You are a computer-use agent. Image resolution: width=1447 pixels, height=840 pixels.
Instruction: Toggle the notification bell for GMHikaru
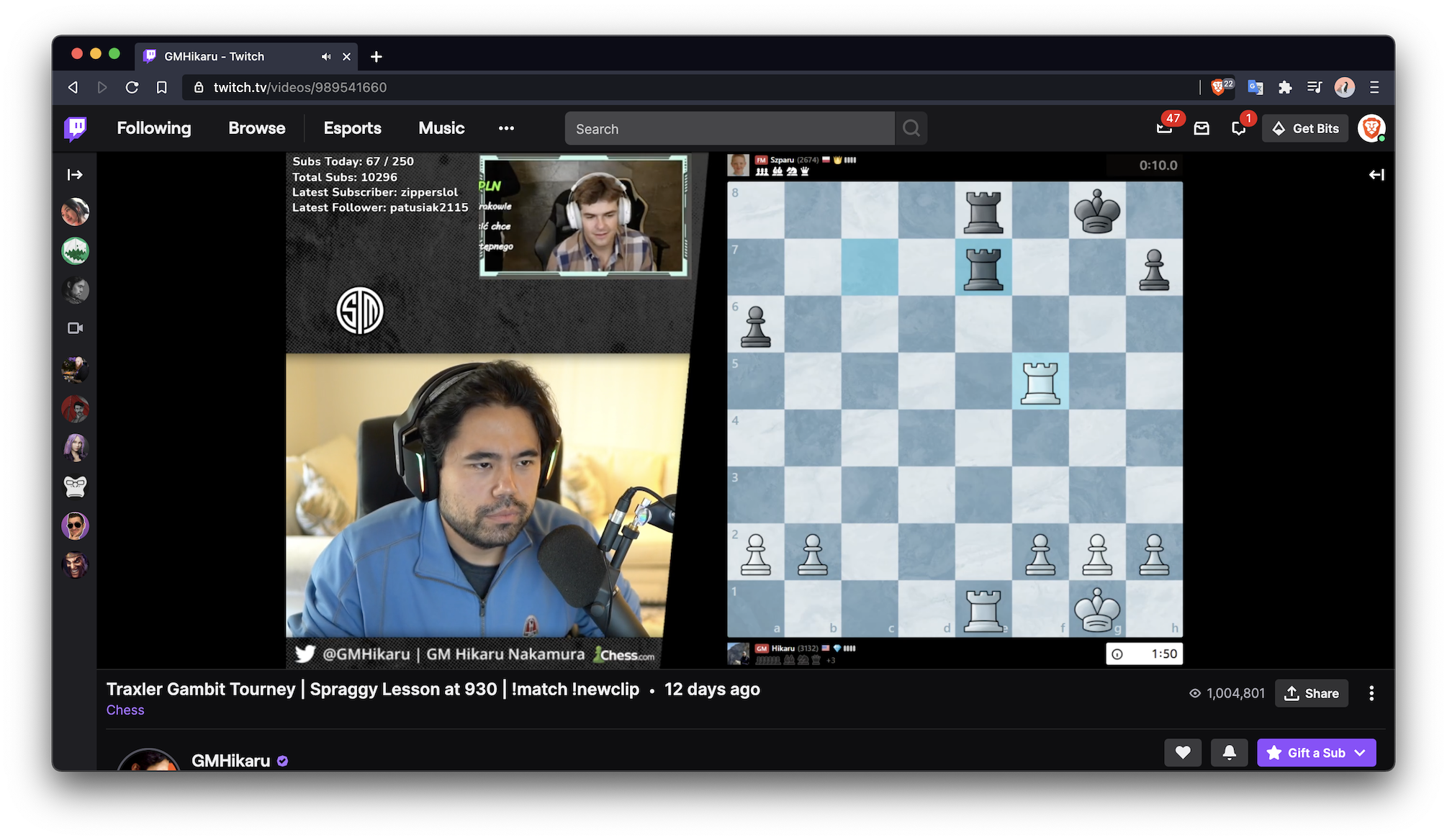[x=1230, y=753]
